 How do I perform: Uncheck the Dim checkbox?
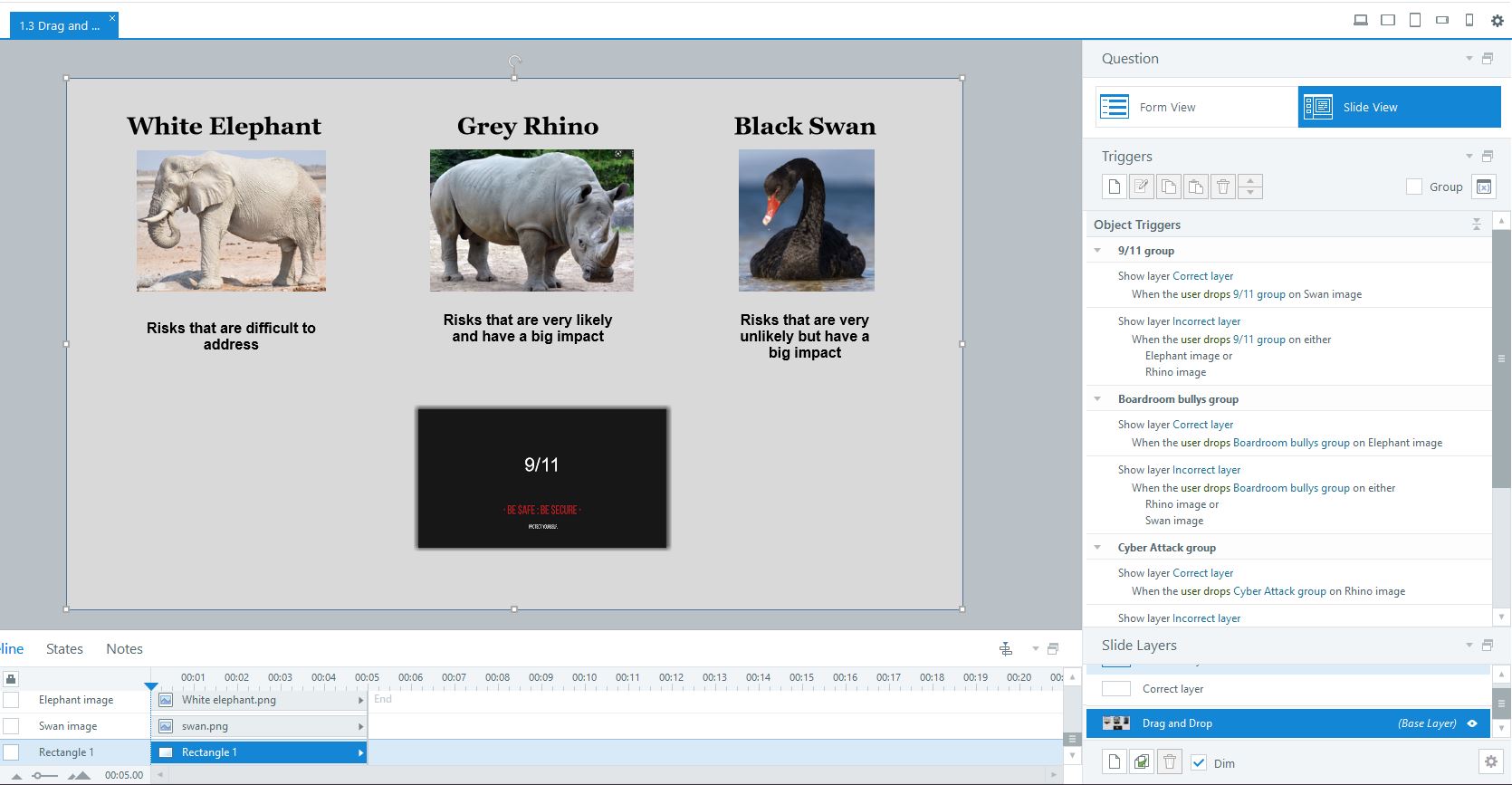pyautogui.click(x=1199, y=762)
